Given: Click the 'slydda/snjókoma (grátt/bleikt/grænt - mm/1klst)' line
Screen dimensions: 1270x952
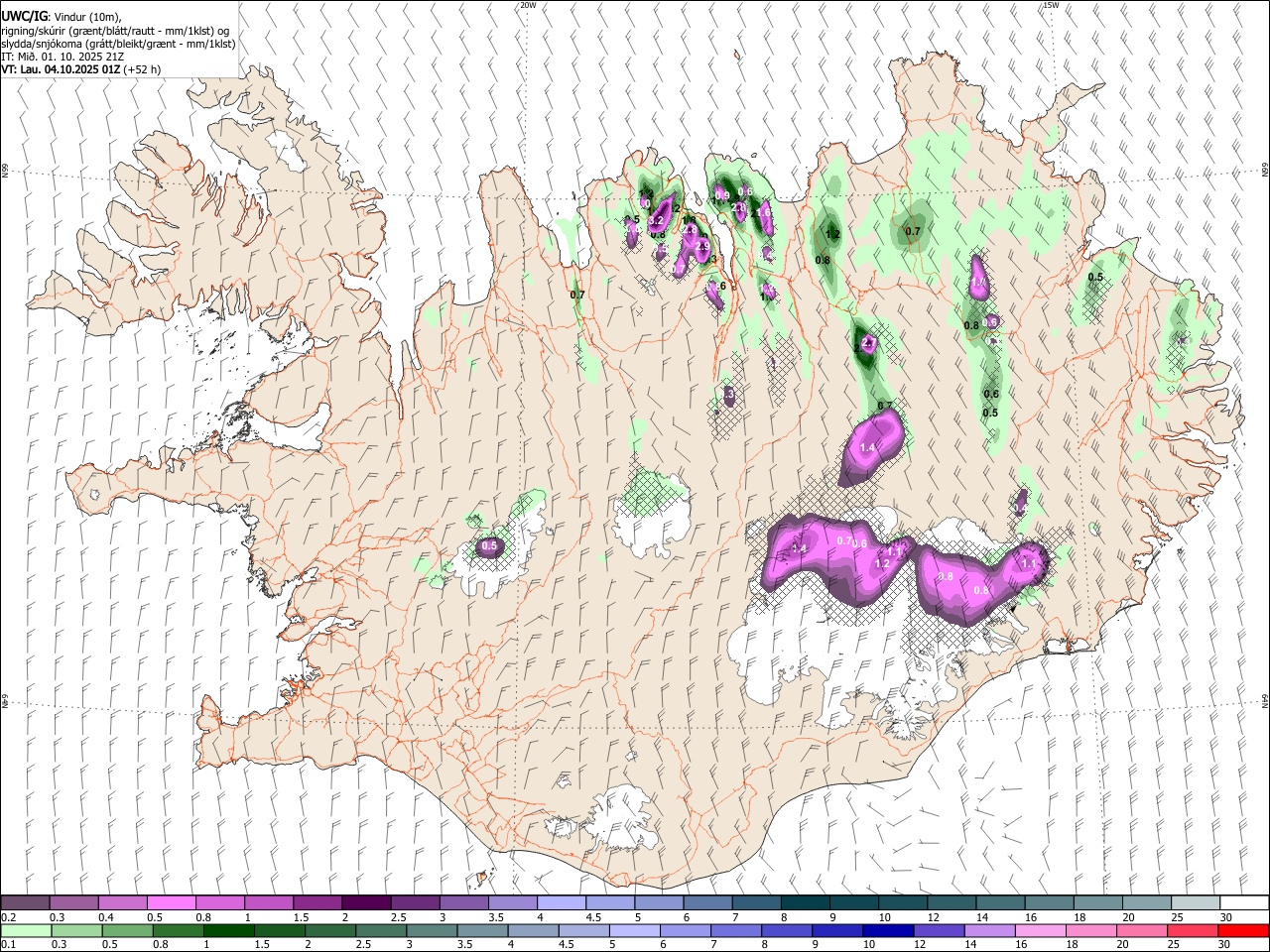Looking at the screenshot, I should click(x=118, y=44).
